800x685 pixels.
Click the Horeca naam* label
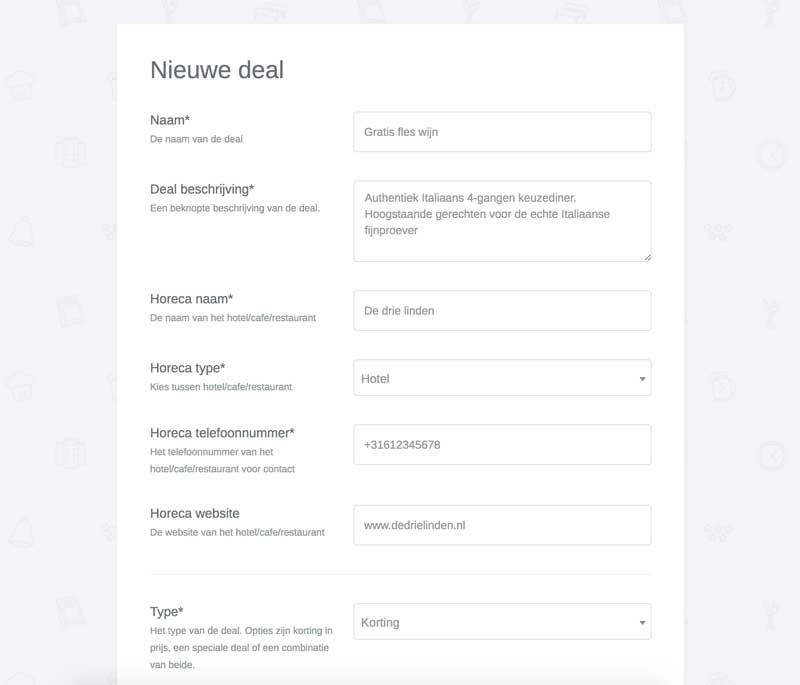click(x=191, y=299)
